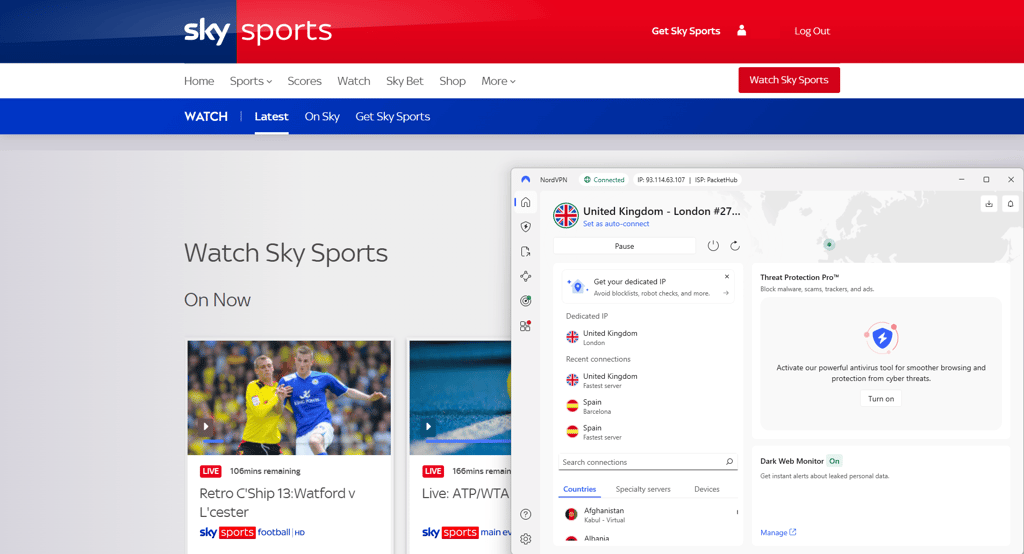This screenshot has width=1024, height=554.
Task: Open the Sky Bet nav item
Action: pos(405,81)
